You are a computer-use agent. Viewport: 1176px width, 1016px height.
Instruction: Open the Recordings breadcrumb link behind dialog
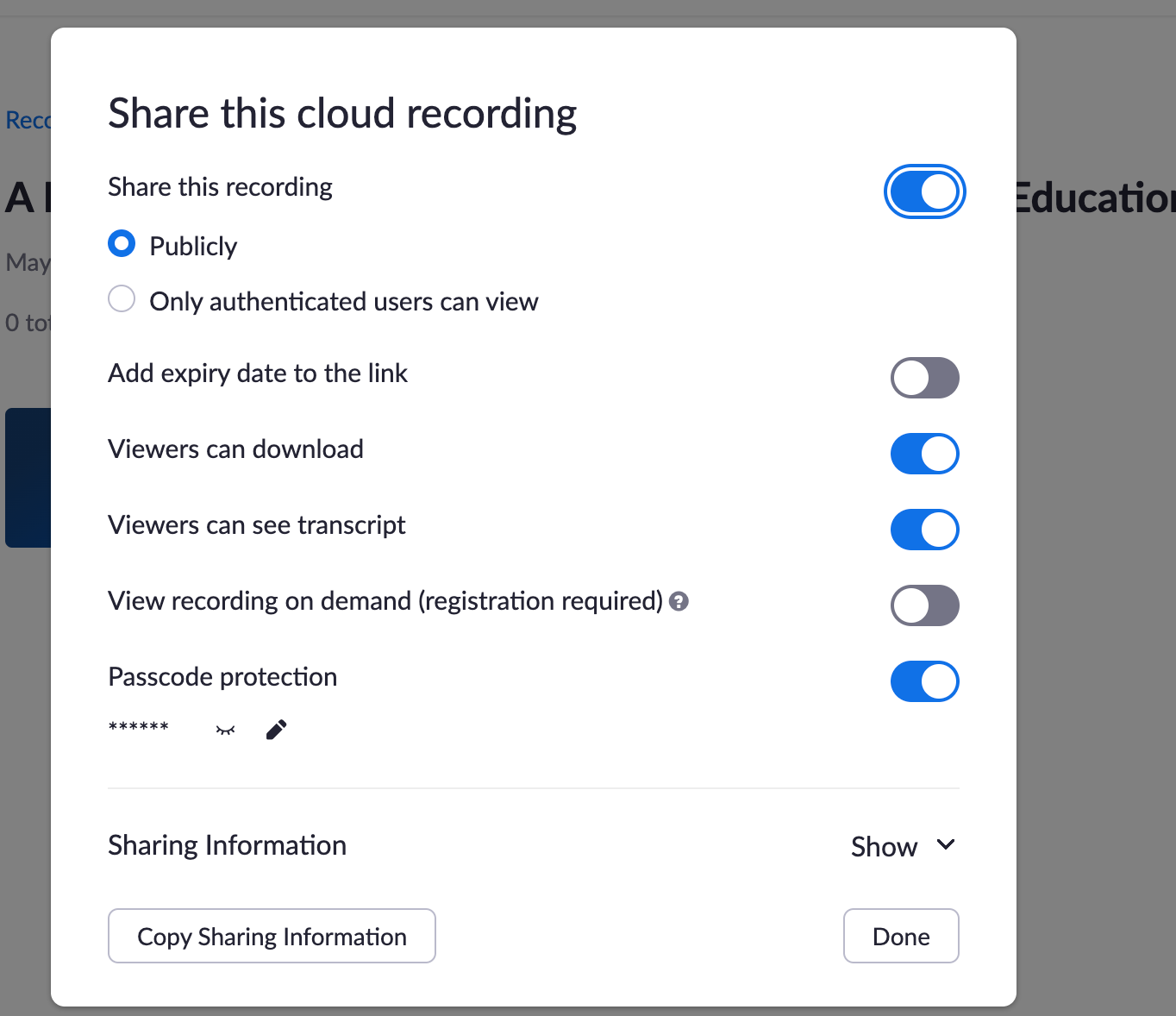(27, 120)
